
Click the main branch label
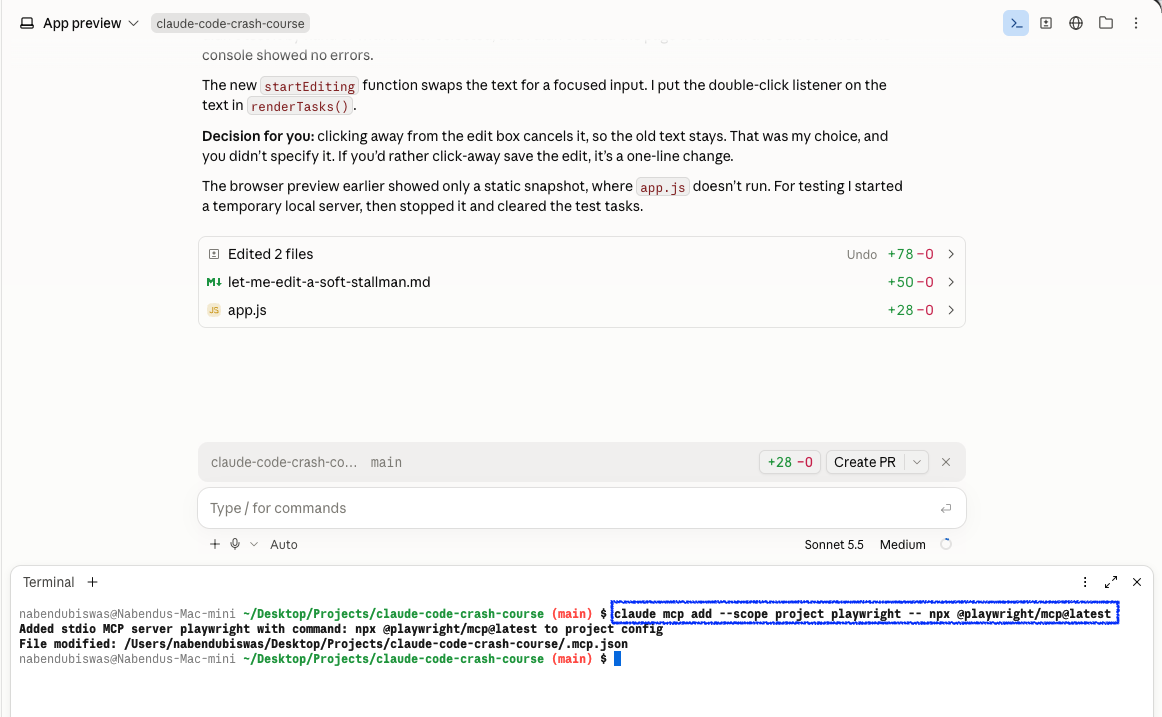tap(386, 462)
